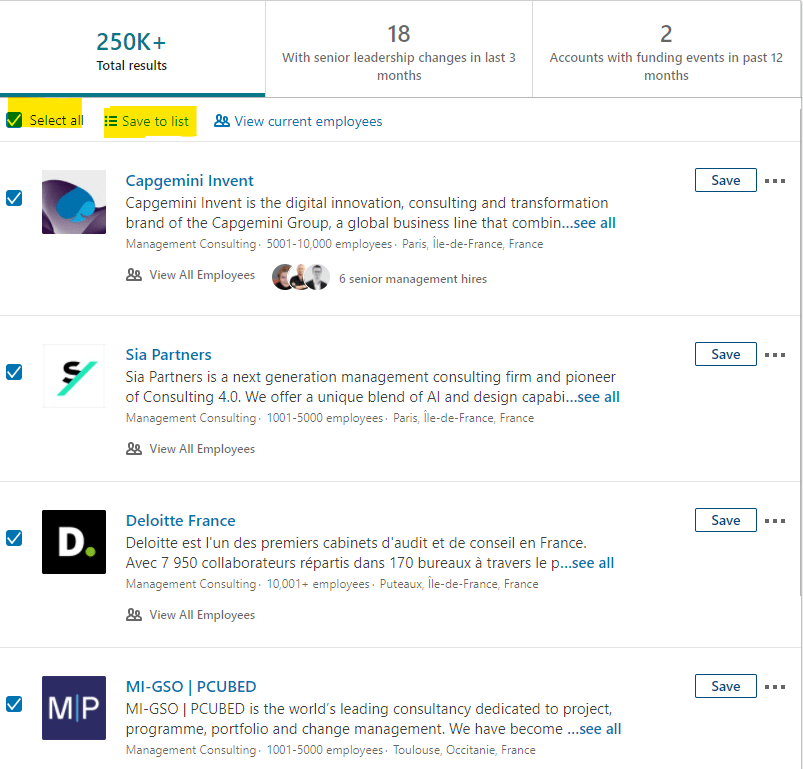Open Deloitte France three-dot options menu

click(x=775, y=521)
